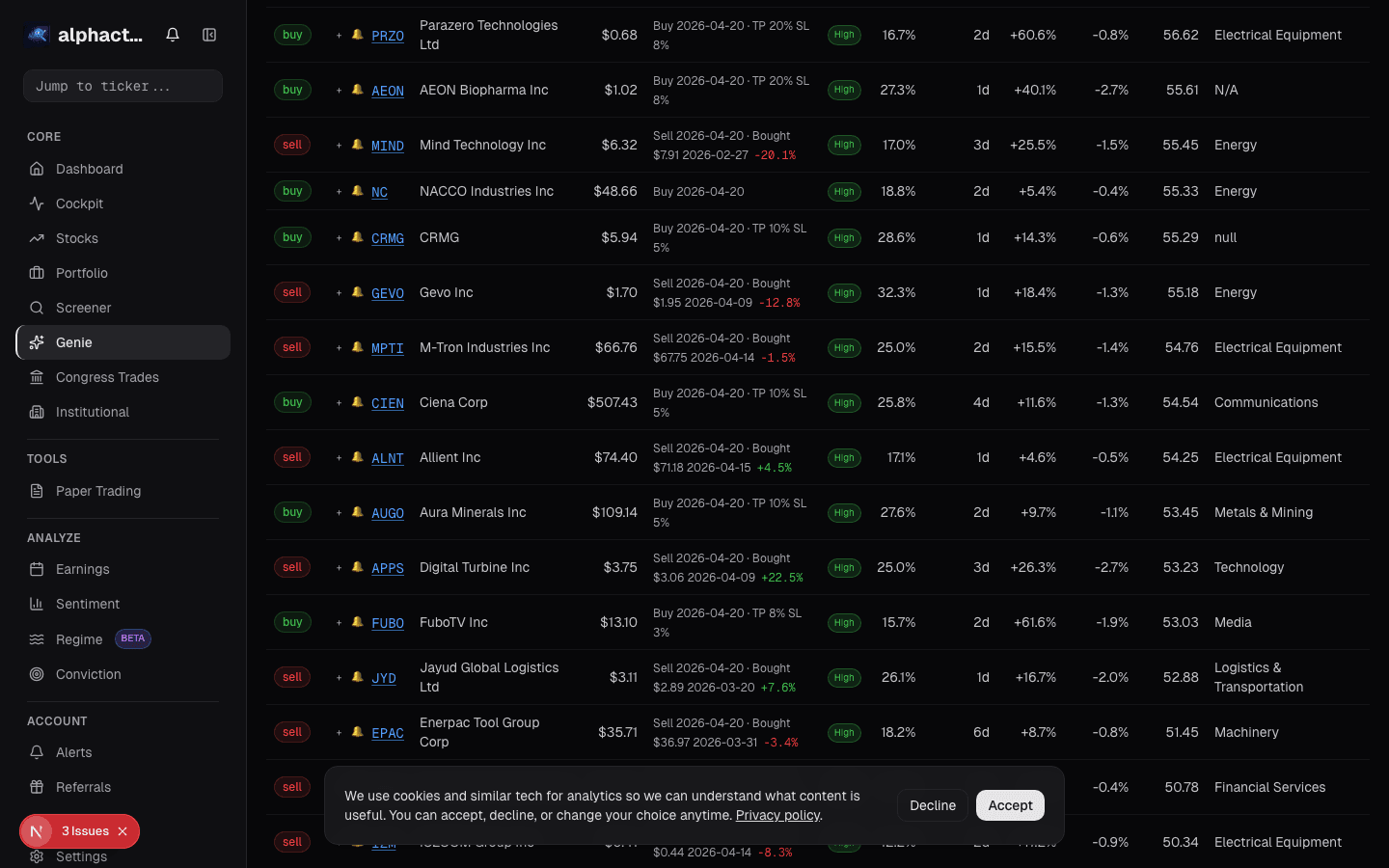Go to the Sentiment analyze section

coord(87,604)
